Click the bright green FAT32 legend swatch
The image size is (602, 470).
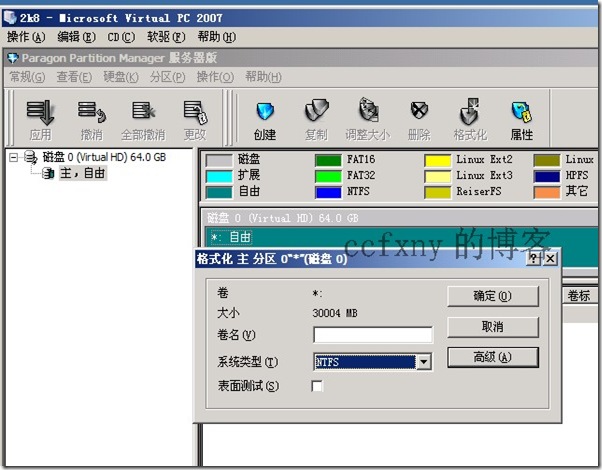328,176
